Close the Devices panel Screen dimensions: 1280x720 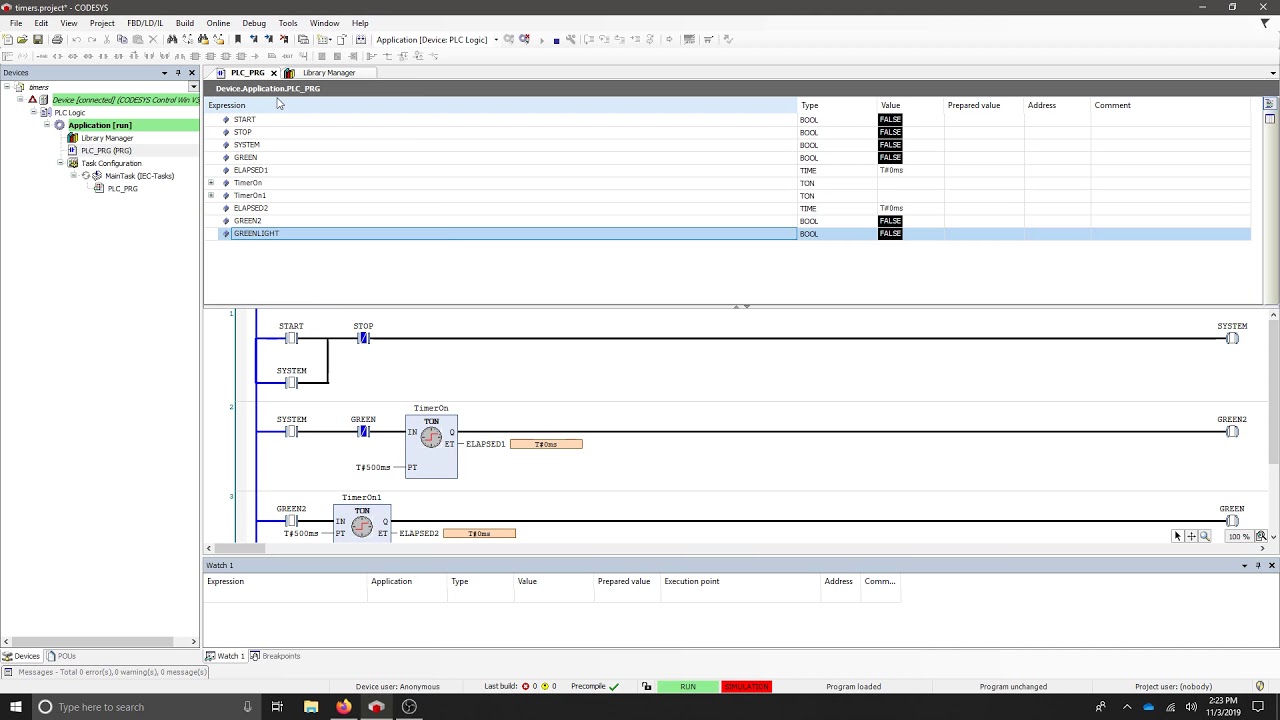(192, 73)
